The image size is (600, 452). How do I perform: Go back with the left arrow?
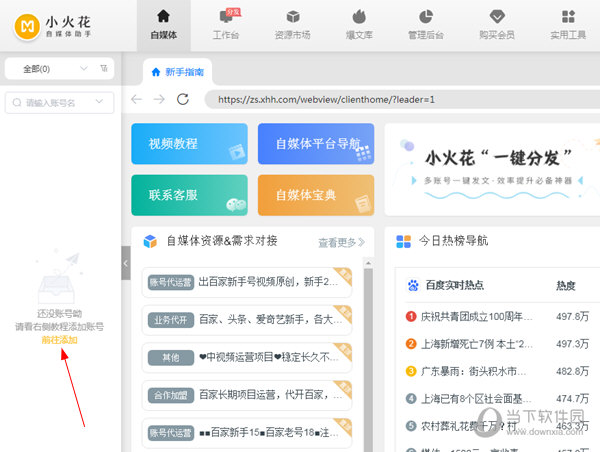[x=137, y=100]
